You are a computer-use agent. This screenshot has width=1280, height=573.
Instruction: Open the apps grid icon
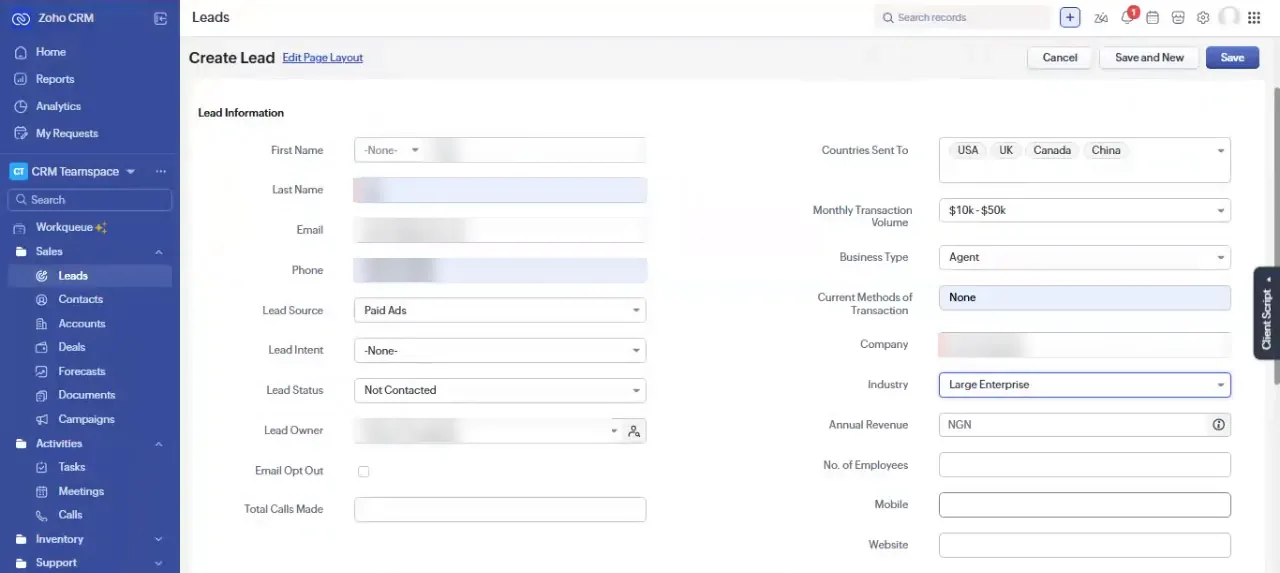[x=1254, y=17]
